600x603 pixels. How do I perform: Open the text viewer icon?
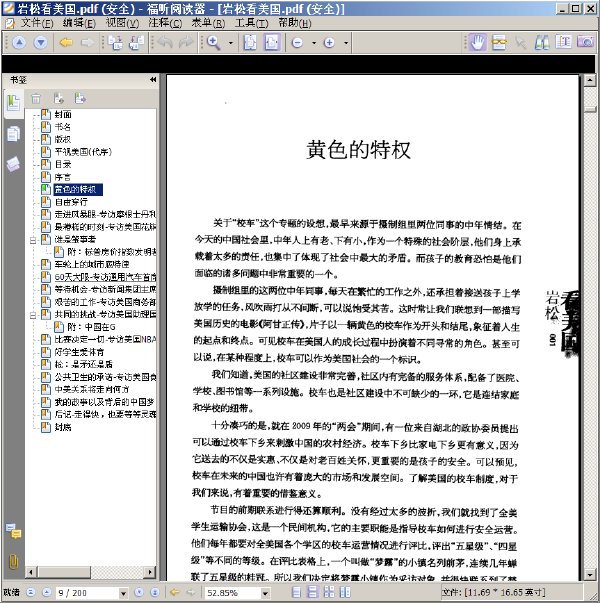pos(563,42)
